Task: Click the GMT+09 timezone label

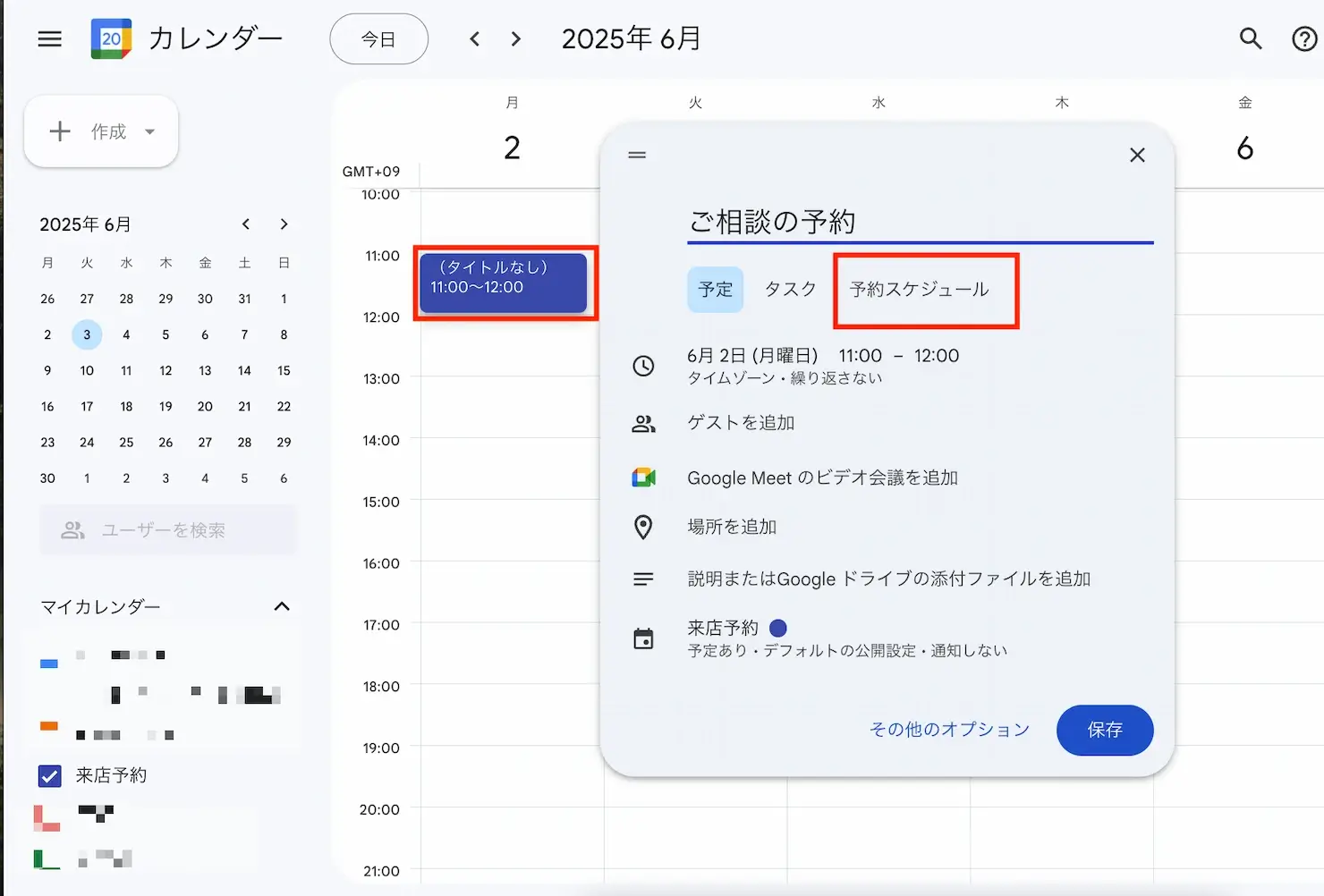Action: 371,172
